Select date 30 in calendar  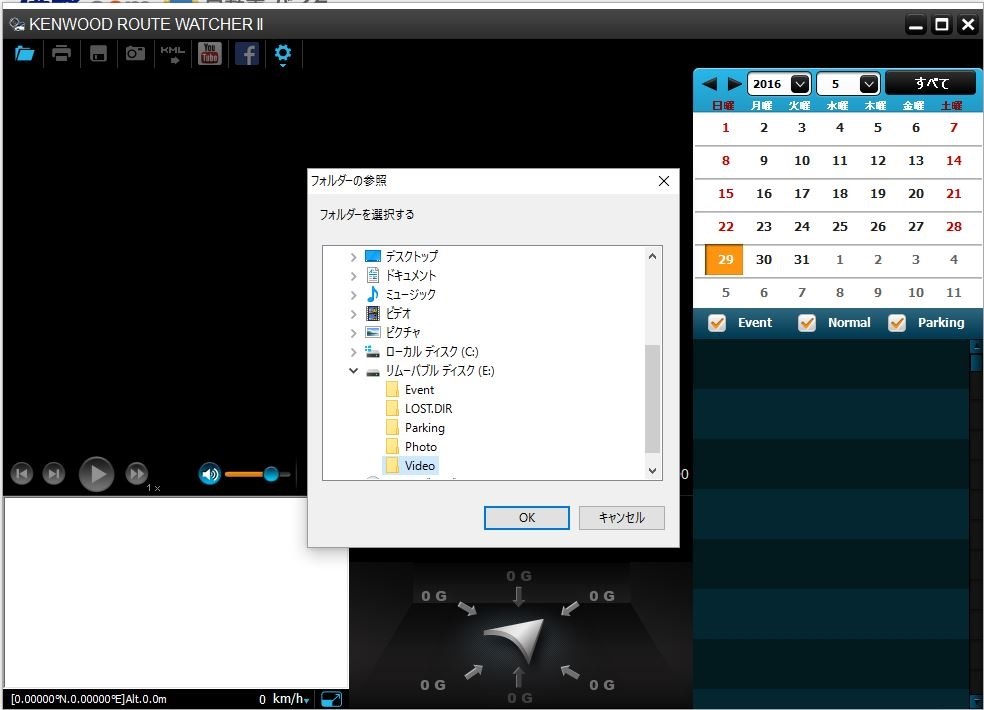click(763, 260)
